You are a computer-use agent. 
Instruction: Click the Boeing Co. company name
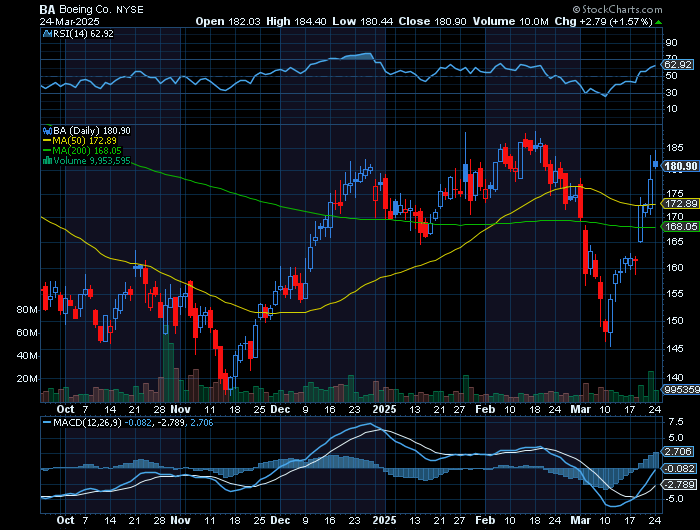[x=86, y=10]
